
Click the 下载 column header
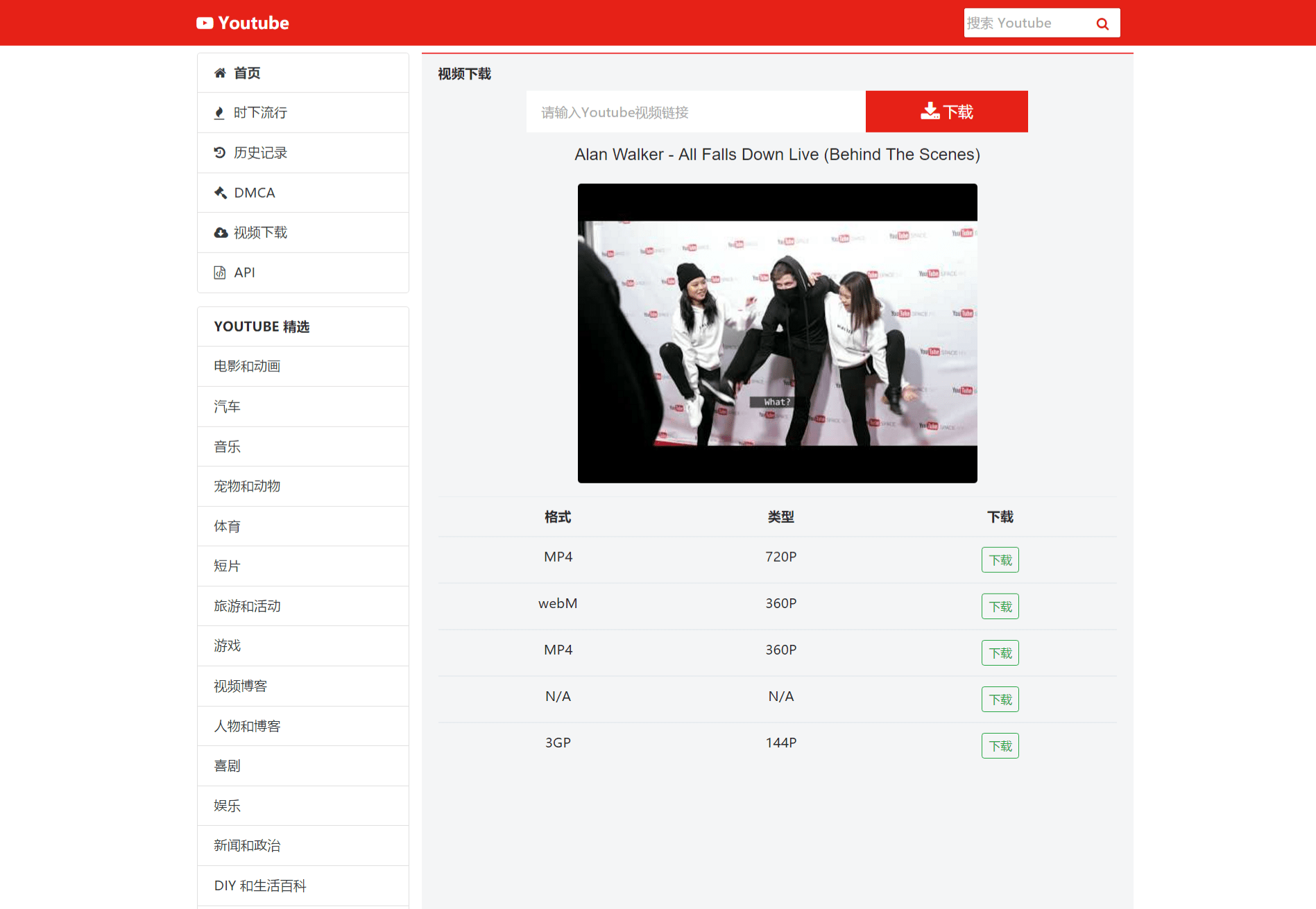coord(1000,517)
